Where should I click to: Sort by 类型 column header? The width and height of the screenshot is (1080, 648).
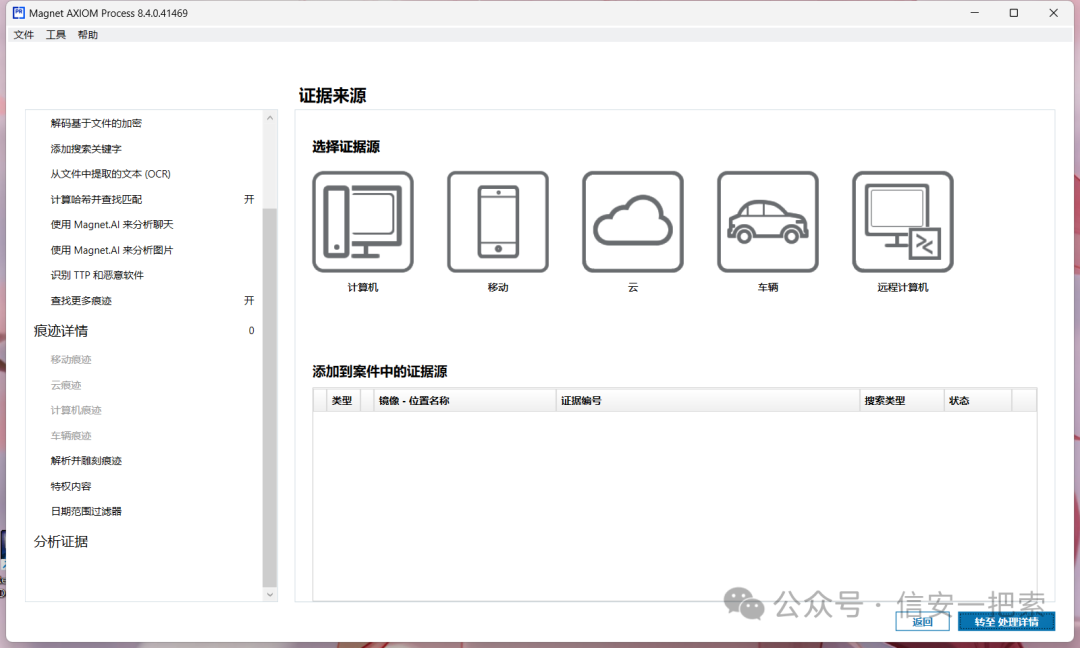(x=342, y=401)
